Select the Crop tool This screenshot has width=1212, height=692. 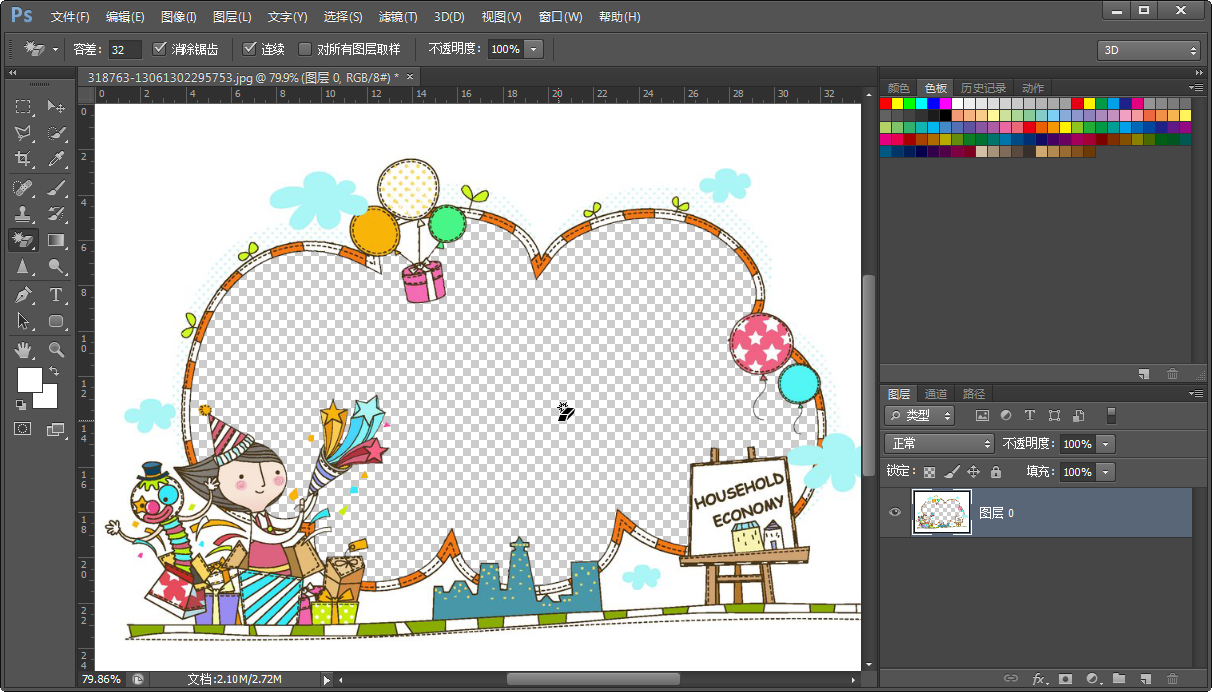click(x=23, y=159)
